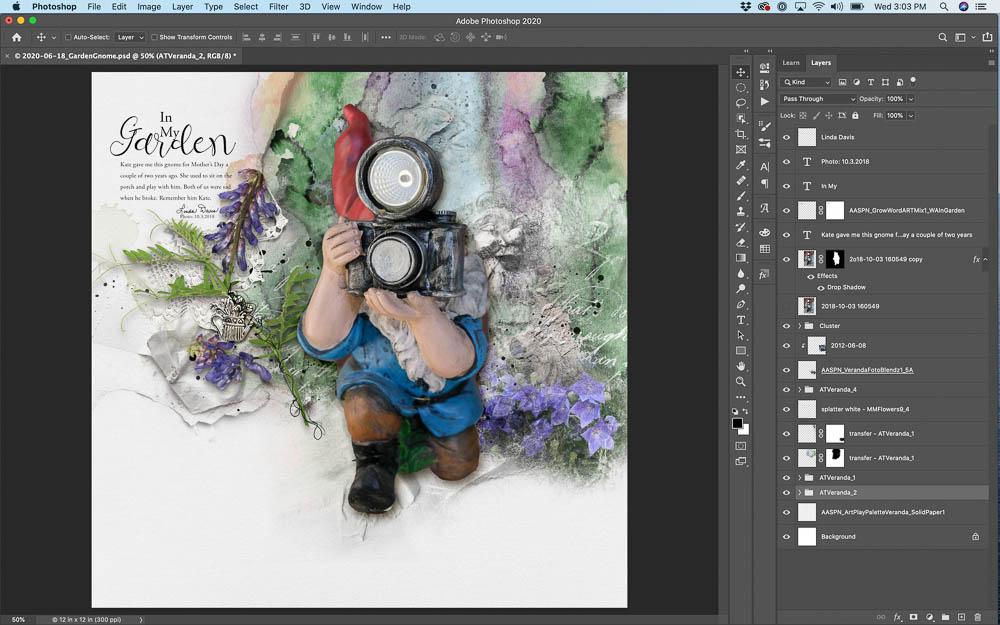Select the Crop tool
This screenshot has width=1000, height=625.
tap(740, 134)
